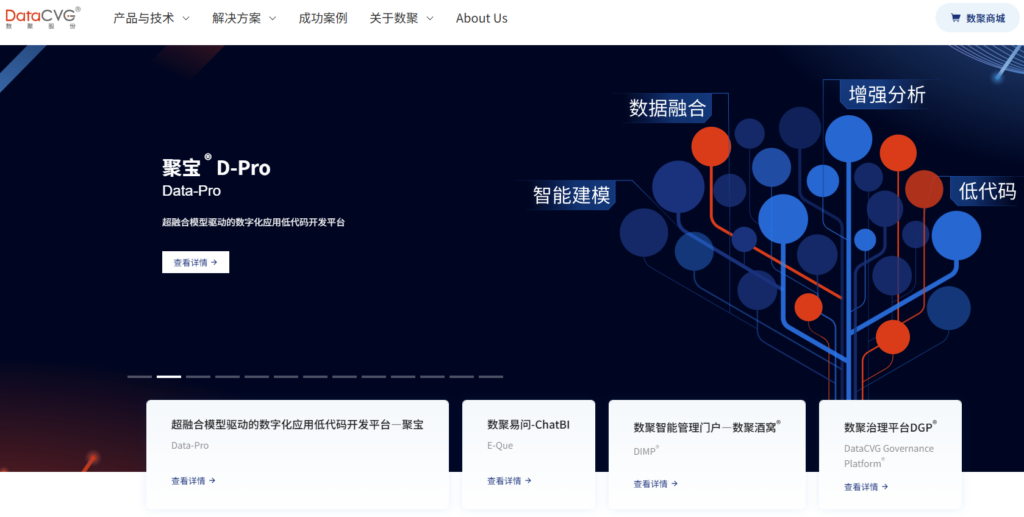Jump to the tenth carousel slide indicator

pos(403,377)
